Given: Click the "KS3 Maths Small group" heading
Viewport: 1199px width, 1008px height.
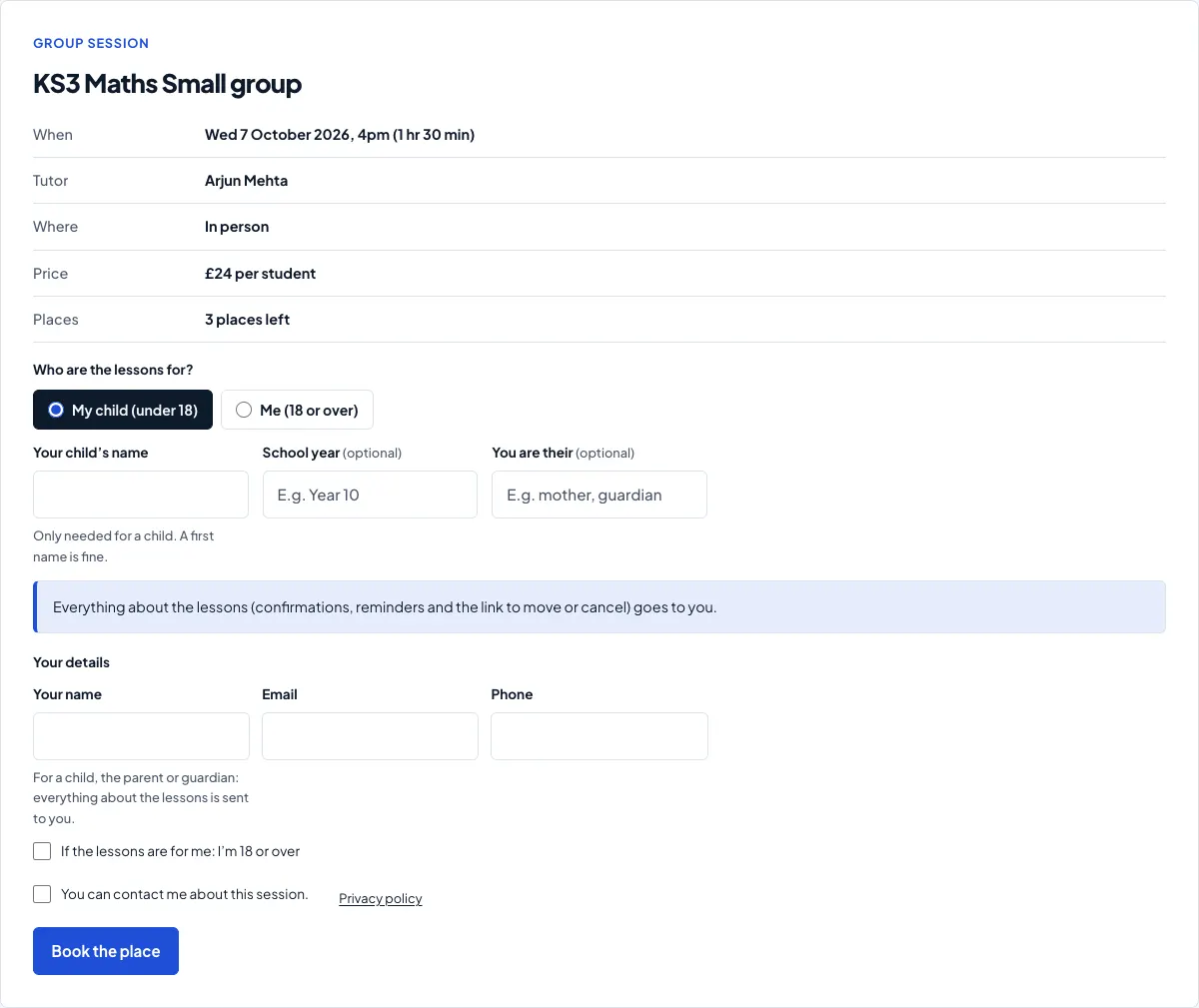Looking at the screenshot, I should (x=168, y=84).
